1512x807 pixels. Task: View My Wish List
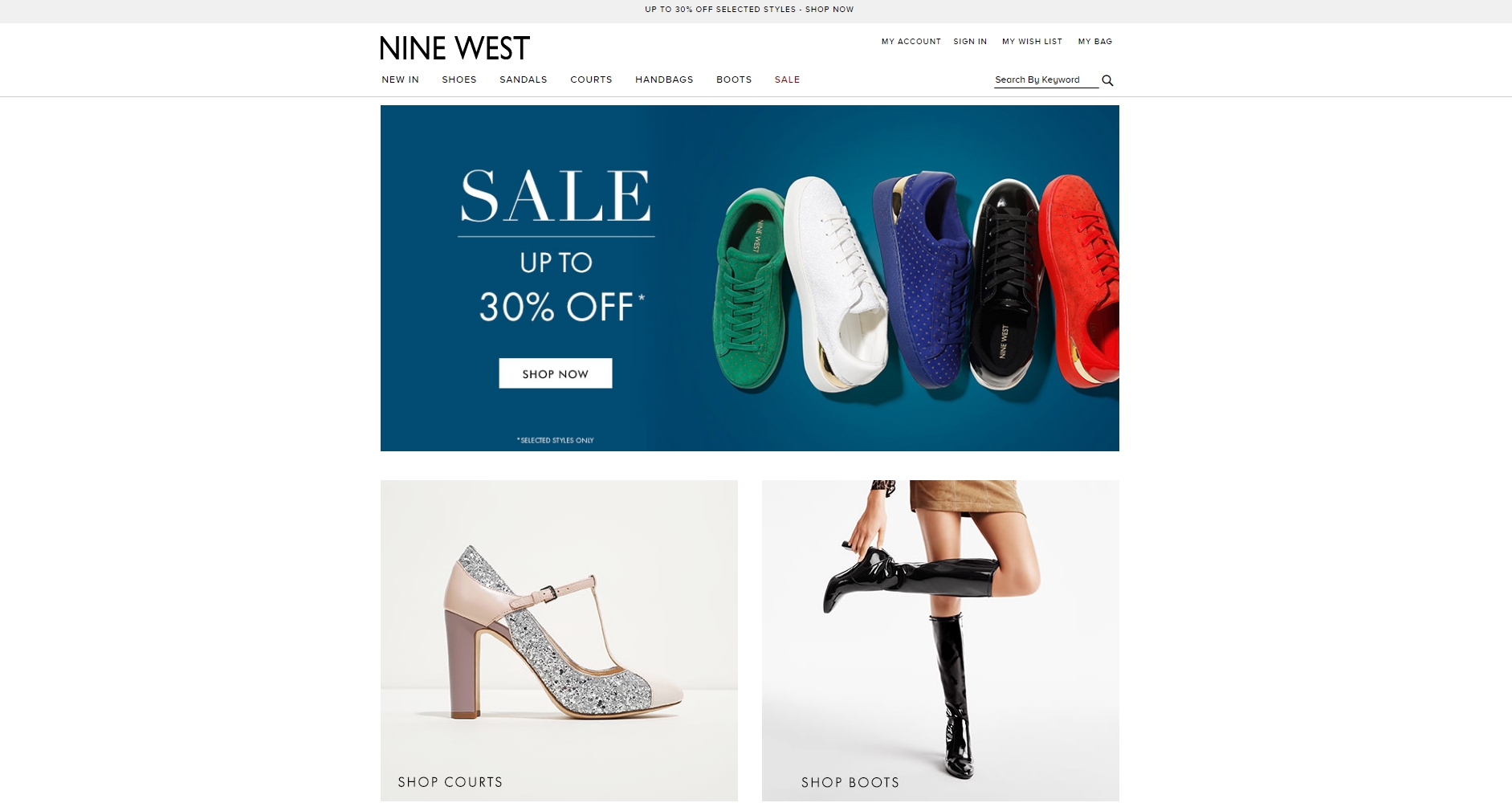pos(1032,42)
